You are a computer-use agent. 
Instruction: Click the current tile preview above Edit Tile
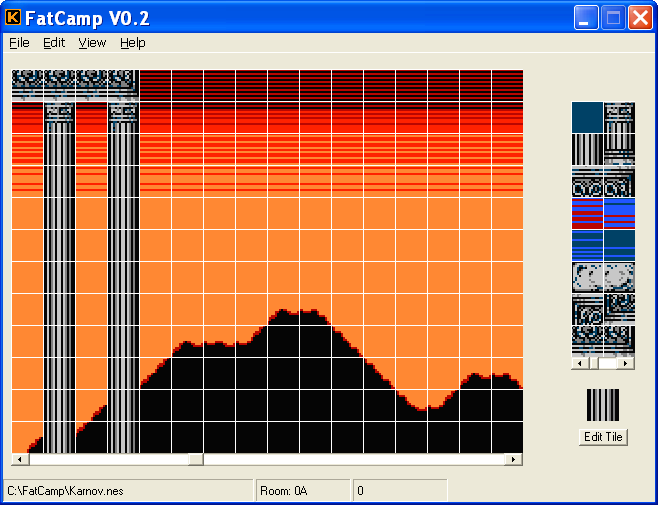tap(603, 405)
